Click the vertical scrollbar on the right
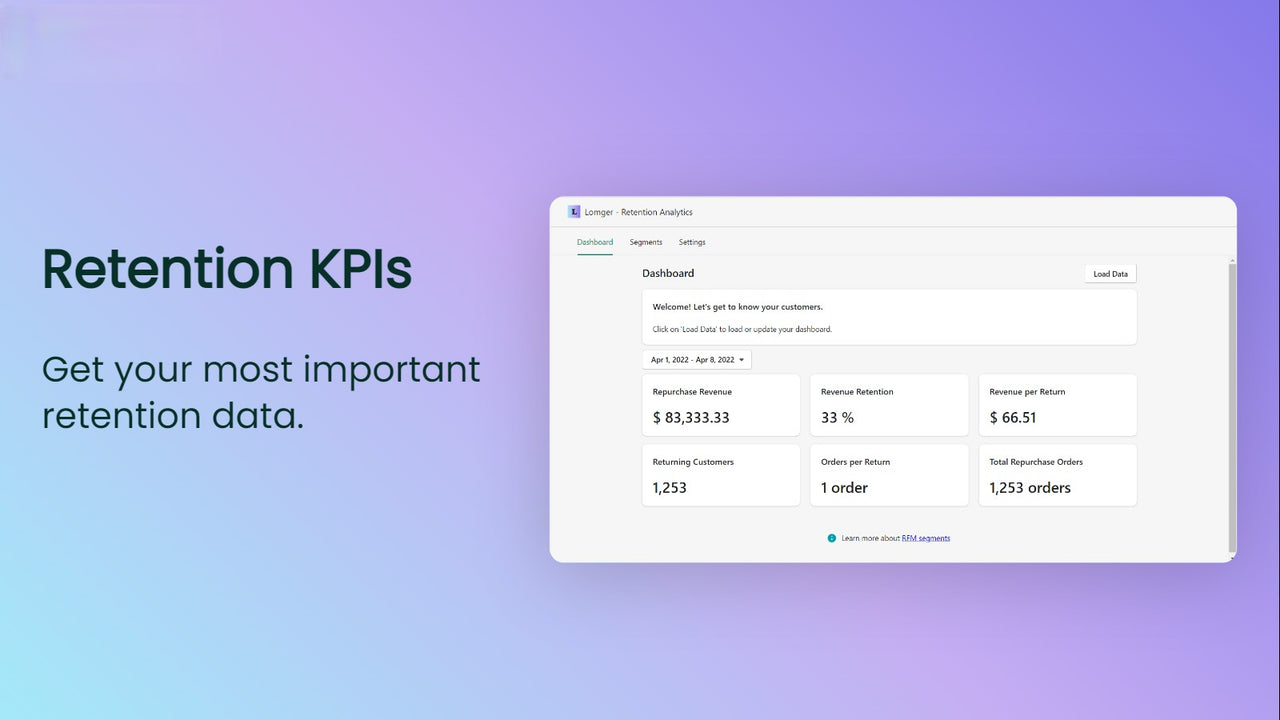Viewport: 1280px width, 720px height. pos(1232,410)
